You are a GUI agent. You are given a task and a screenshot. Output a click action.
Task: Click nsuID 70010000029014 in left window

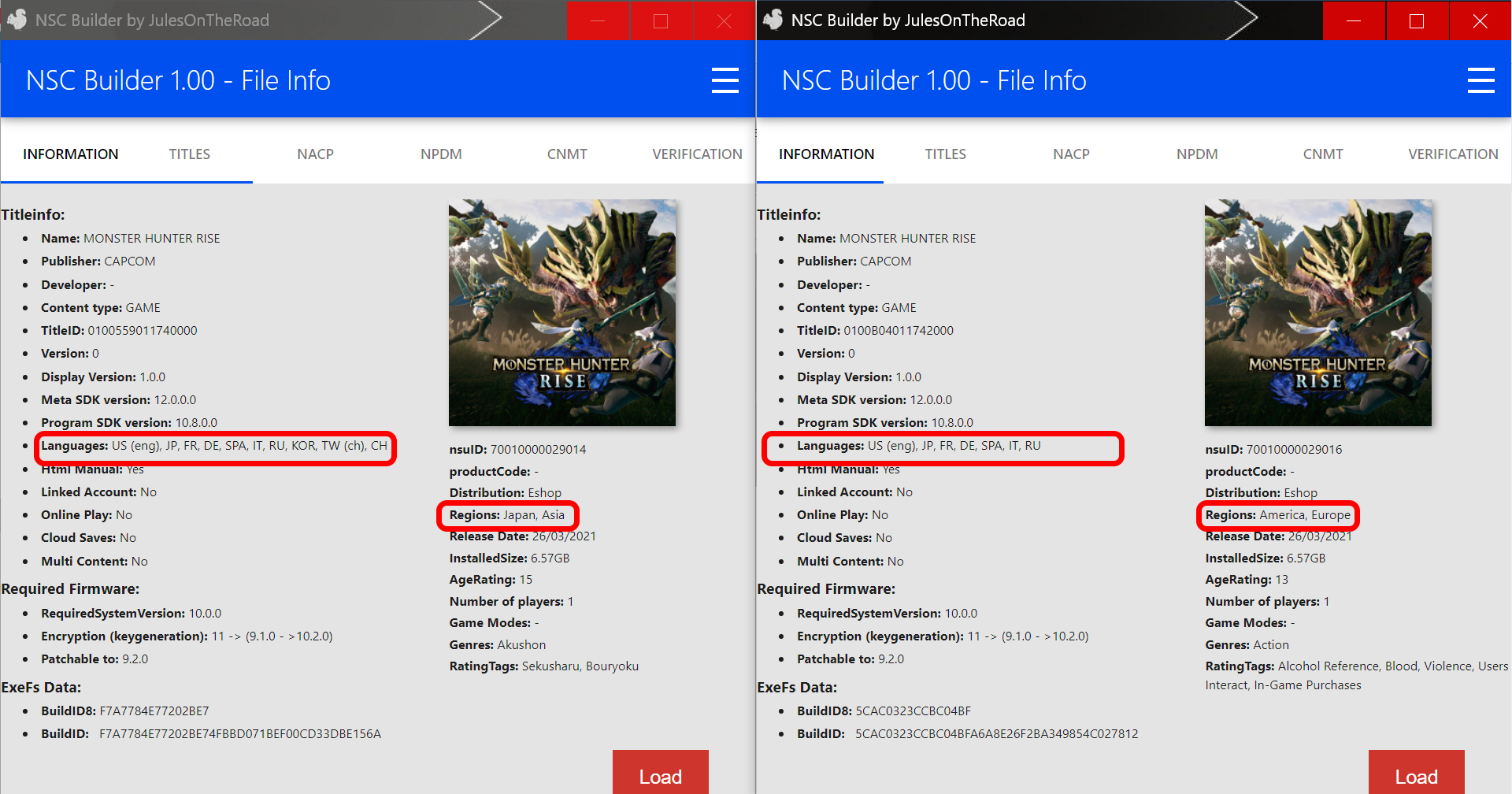click(x=518, y=450)
